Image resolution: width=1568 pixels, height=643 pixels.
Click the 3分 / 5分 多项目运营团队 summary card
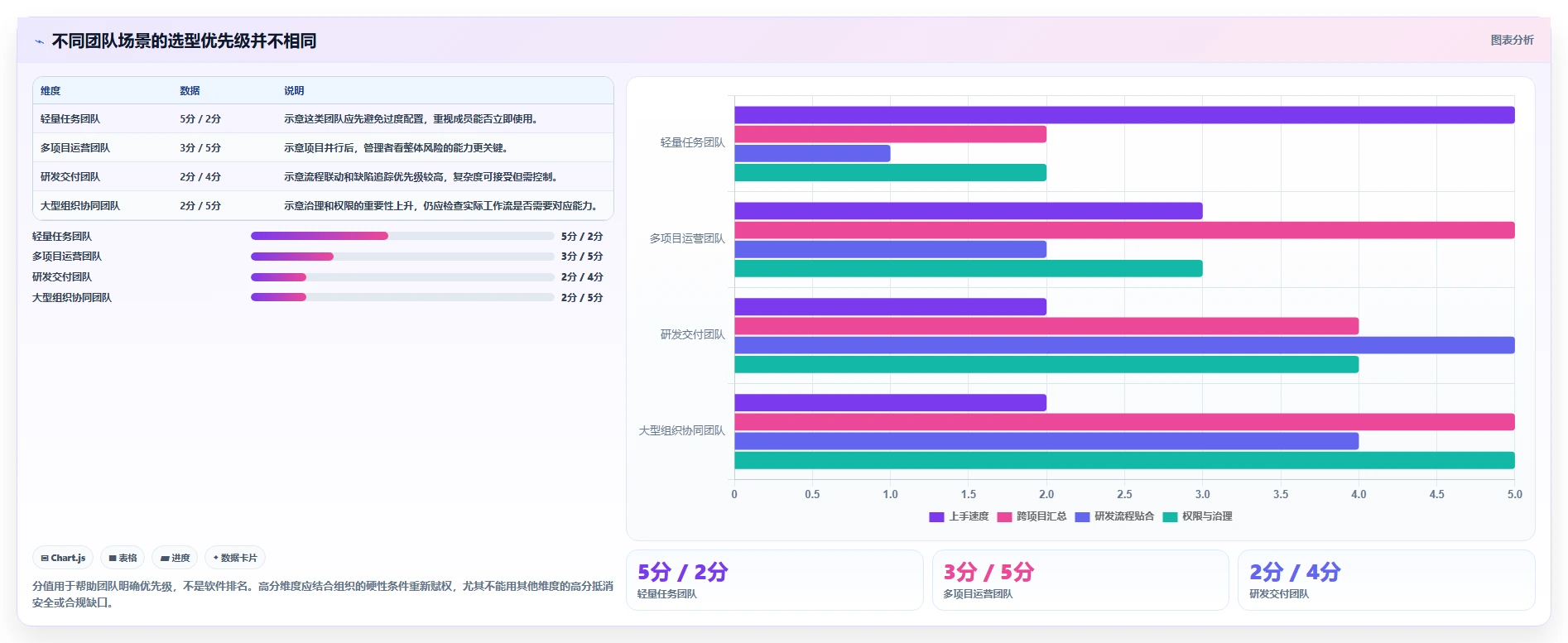pos(1080,580)
